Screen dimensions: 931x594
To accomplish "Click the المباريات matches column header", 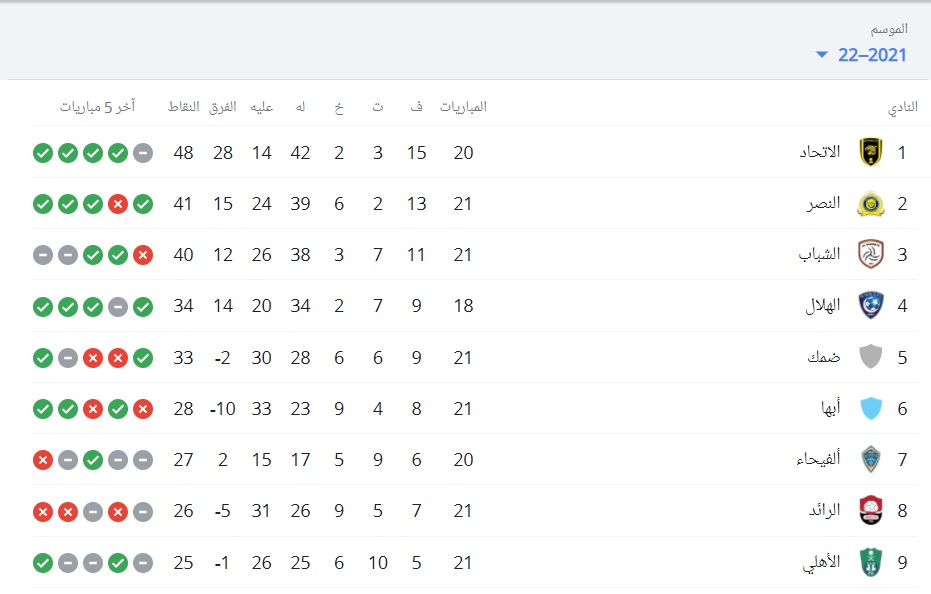I will click(463, 107).
